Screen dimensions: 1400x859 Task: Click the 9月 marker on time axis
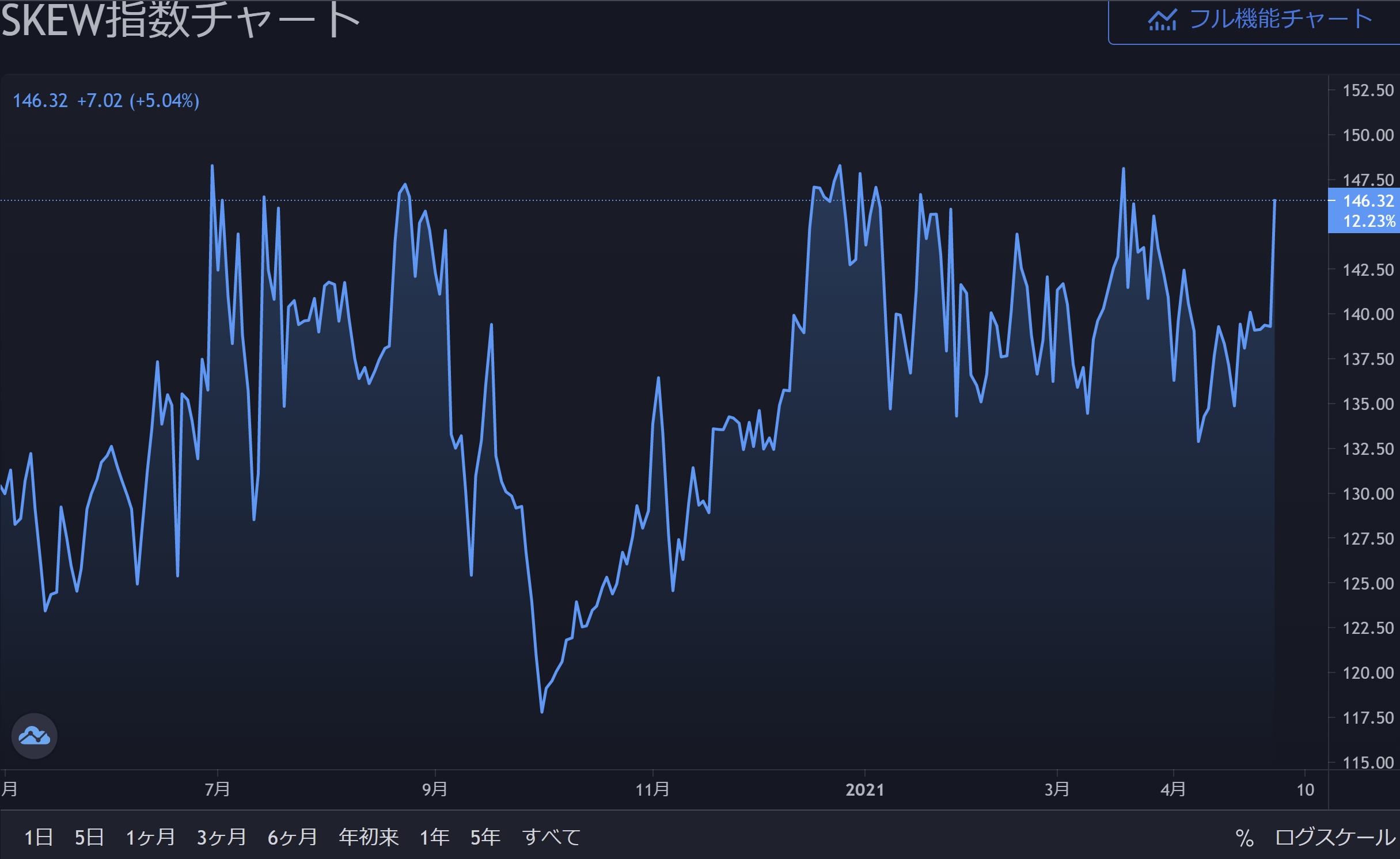[435, 789]
